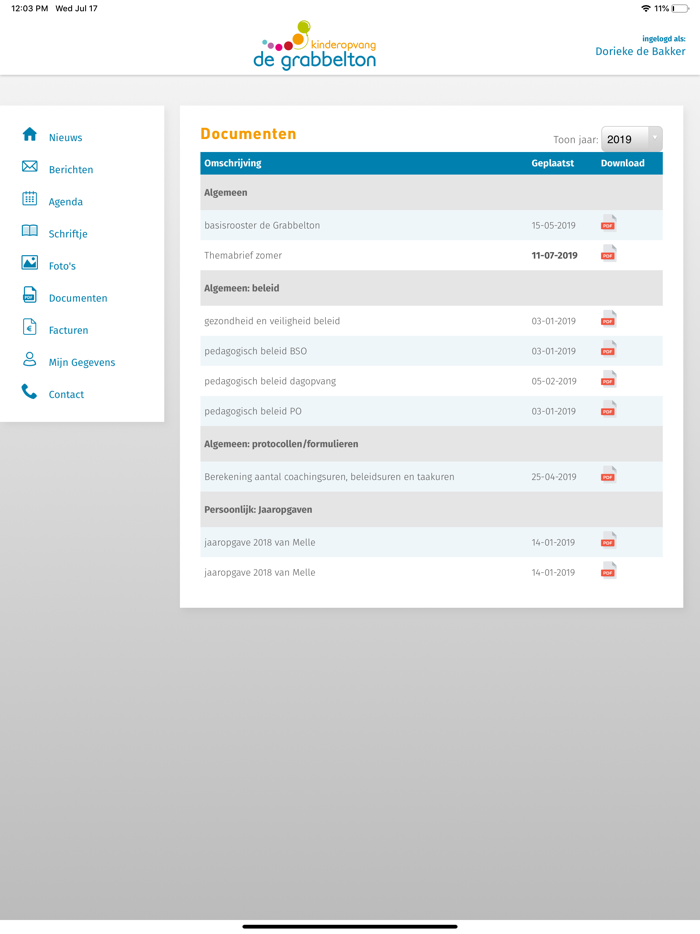The image size is (700, 934).
Task: Click bold date 11-07-2019
Action: point(554,256)
